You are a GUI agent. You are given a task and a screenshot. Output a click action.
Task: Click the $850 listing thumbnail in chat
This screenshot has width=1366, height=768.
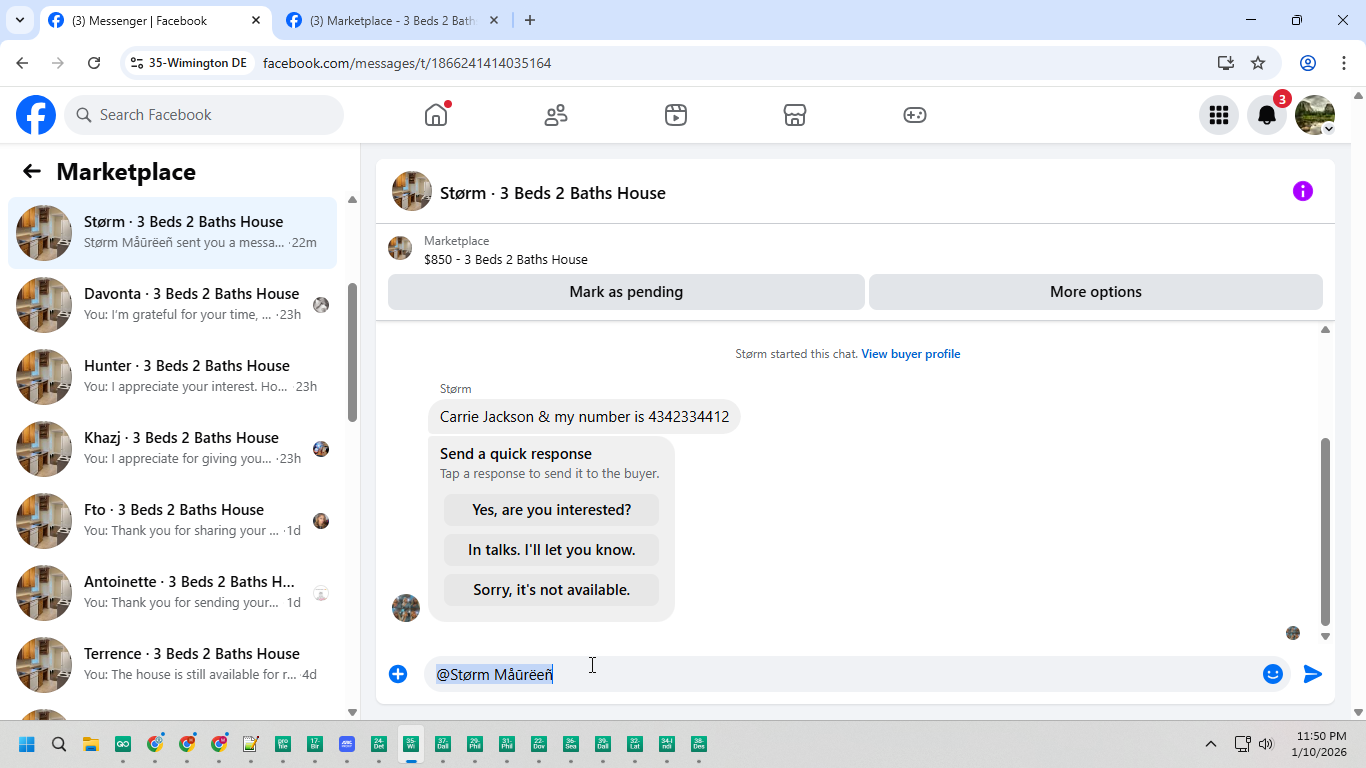pyautogui.click(x=400, y=248)
